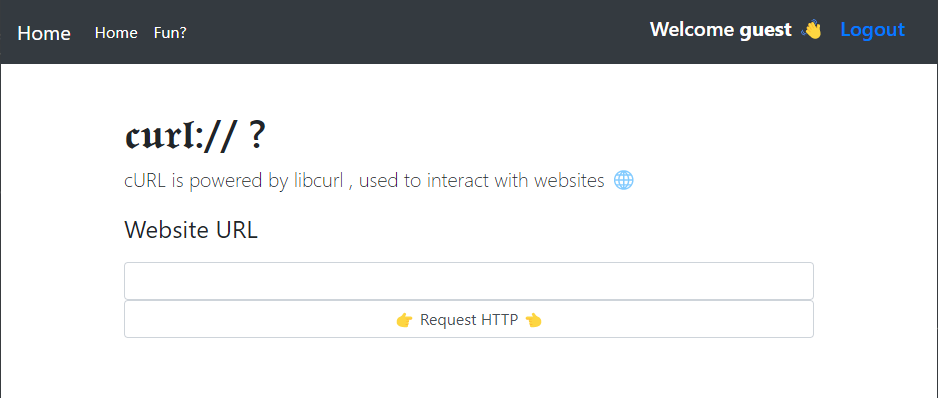
Task: Click an empty area of the dark navbar
Action: coord(419,32)
